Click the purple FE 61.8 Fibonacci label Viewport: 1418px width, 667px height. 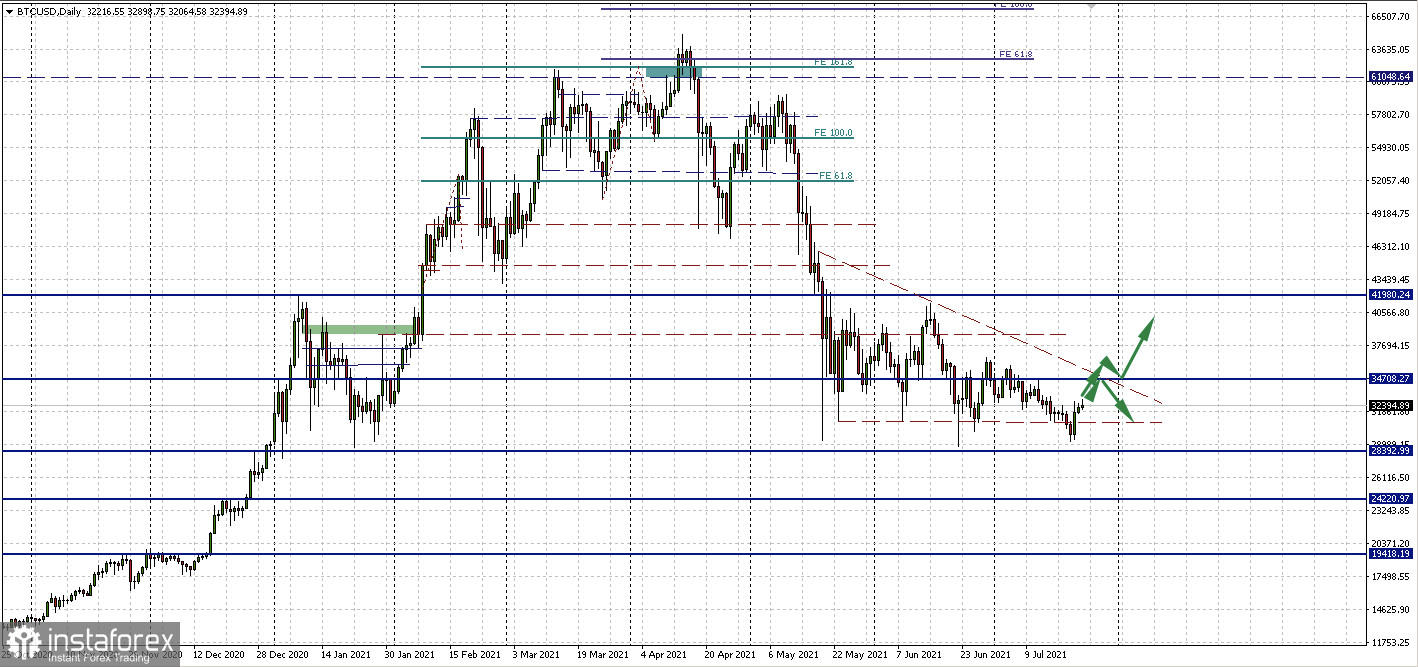(x=1015, y=54)
